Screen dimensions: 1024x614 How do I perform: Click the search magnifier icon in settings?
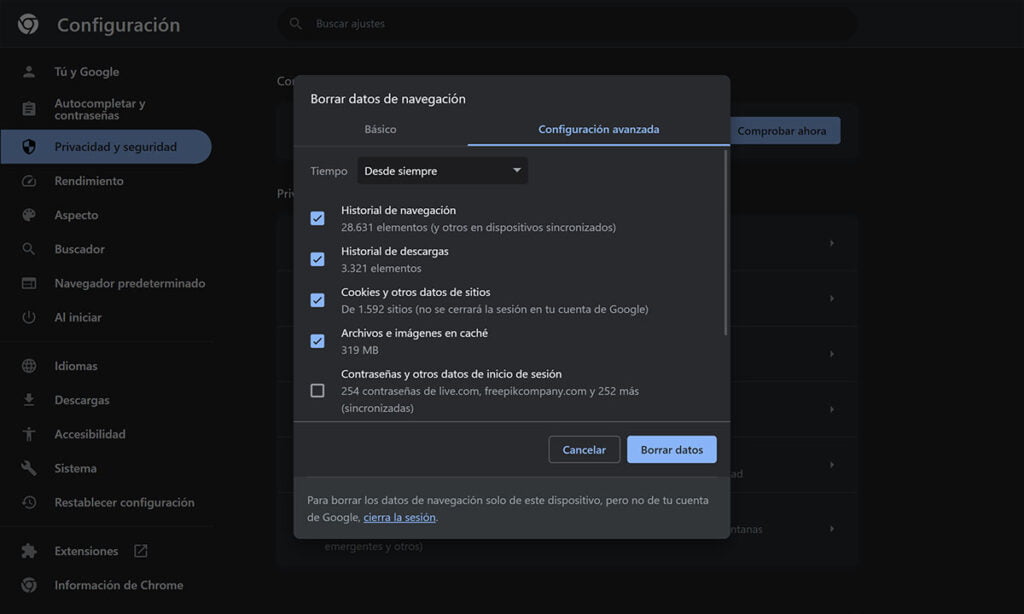[x=296, y=24]
